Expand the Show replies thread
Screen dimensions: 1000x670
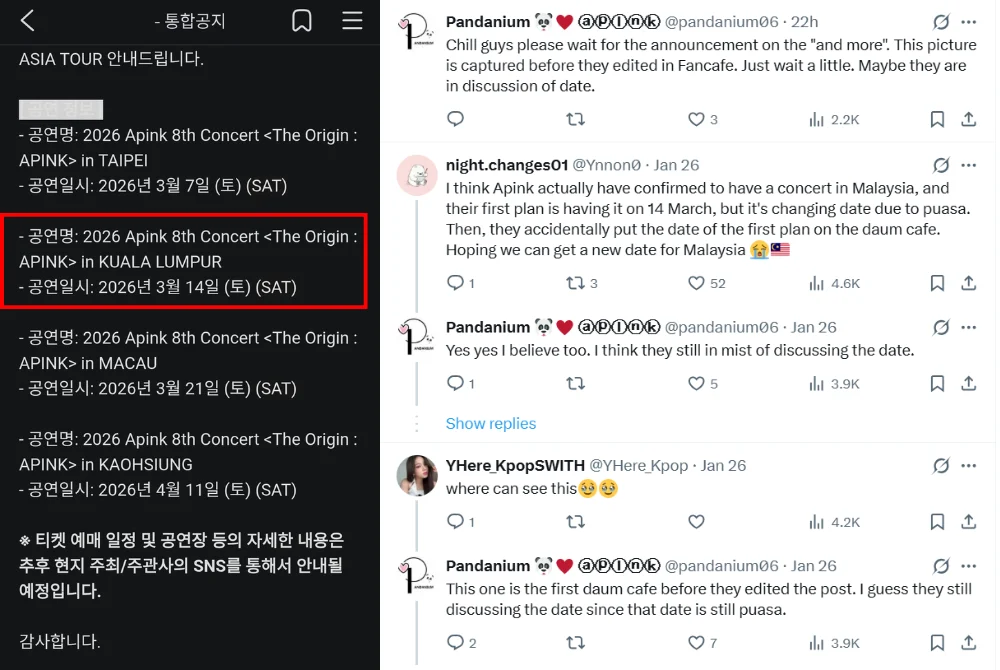click(x=490, y=423)
